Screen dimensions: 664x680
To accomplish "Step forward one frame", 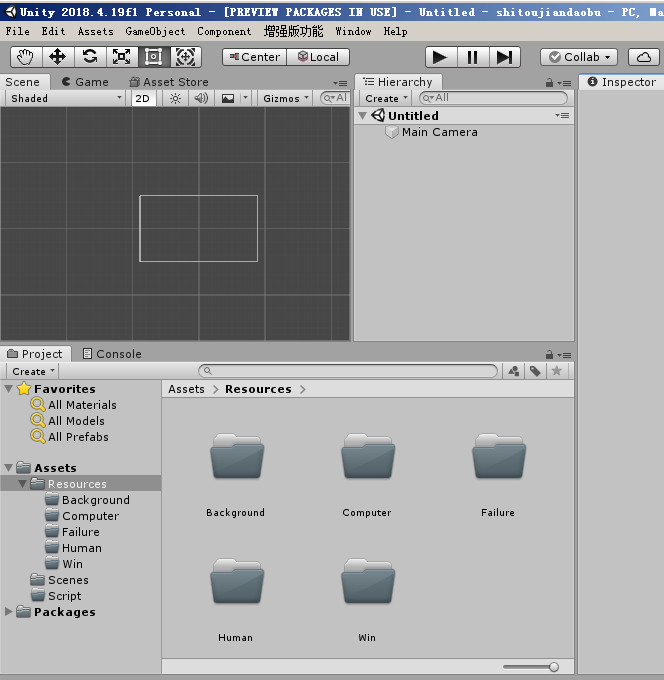I will [505, 57].
